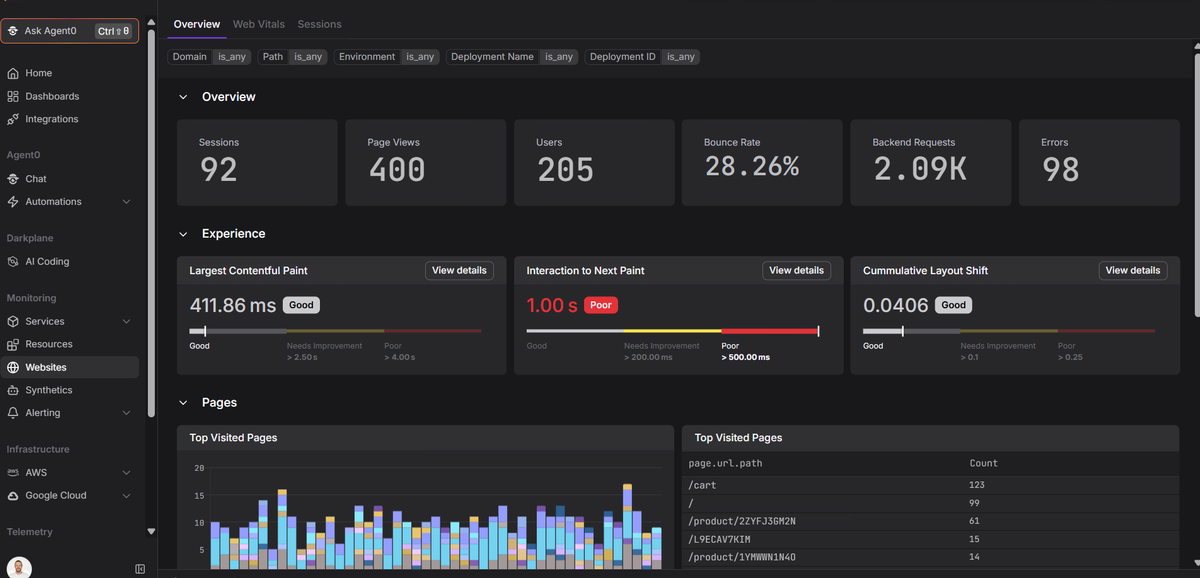This screenshot has height=578, width=1200.
Task: Expand the Google Cloud submenu chevron
Action: [x=126, y=496]
